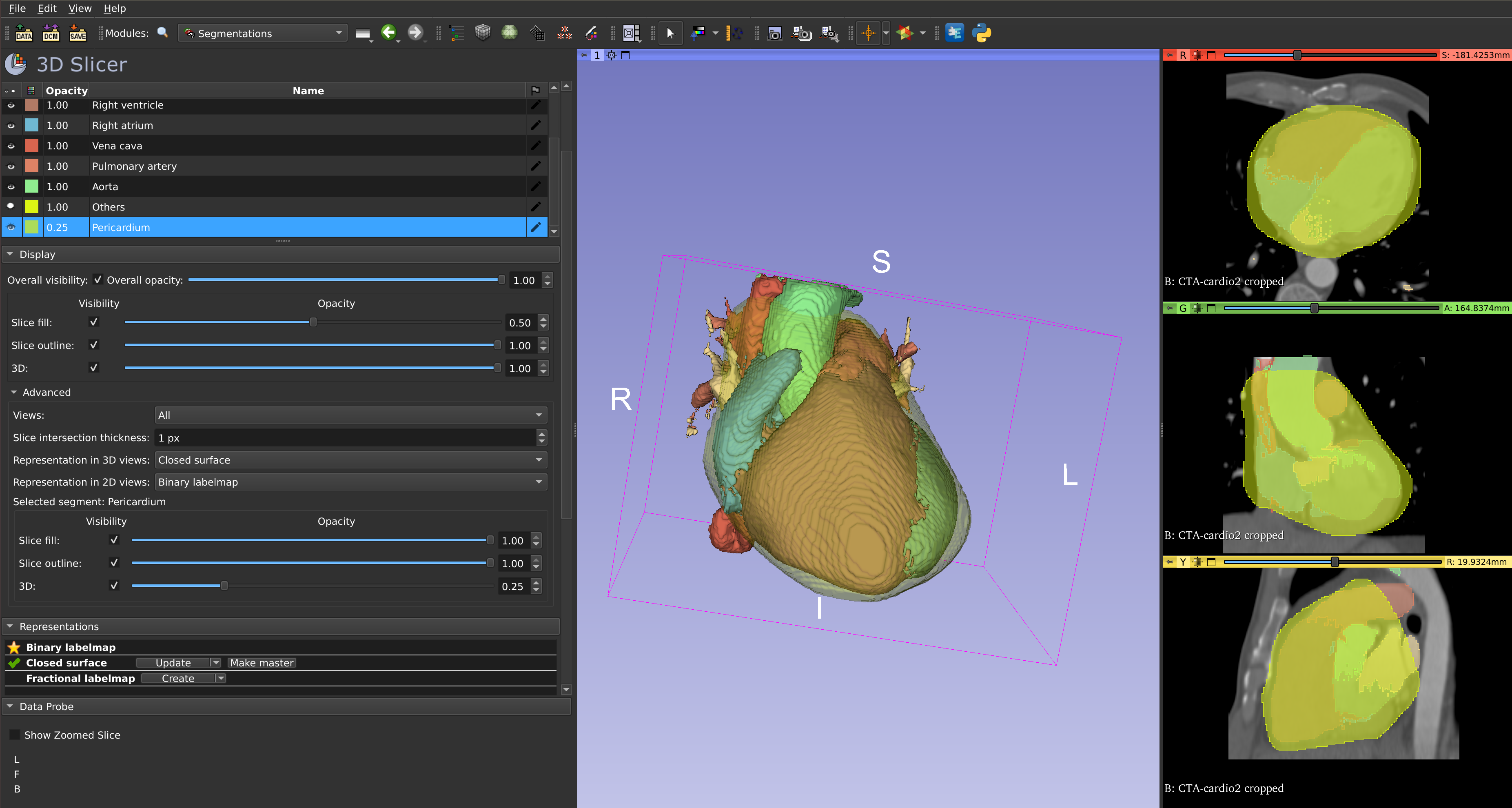
Task: Toggle visibility eye of Others segment
Action: tap(11, 207)
